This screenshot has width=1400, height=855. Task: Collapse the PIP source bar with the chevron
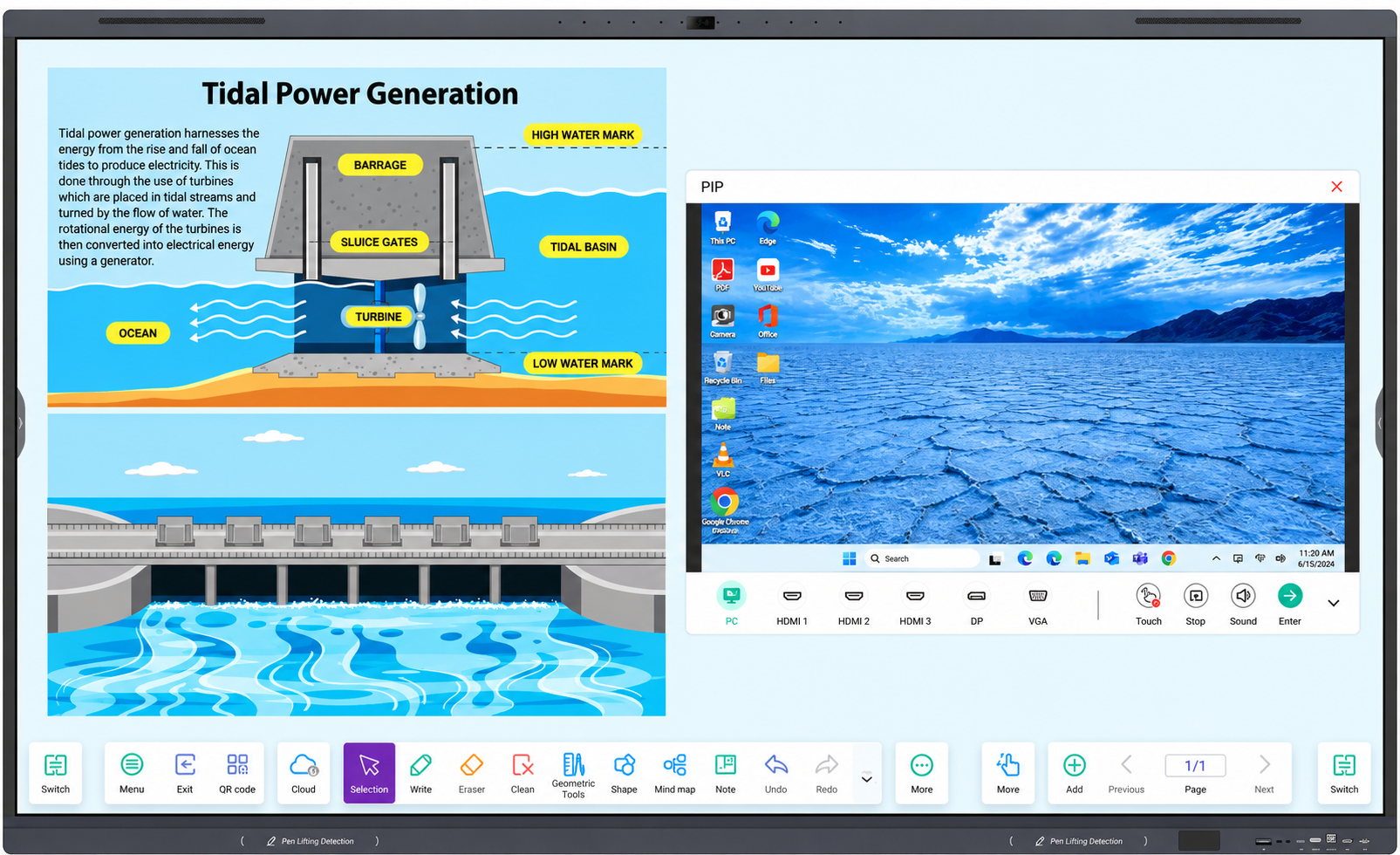[1334, 603]
